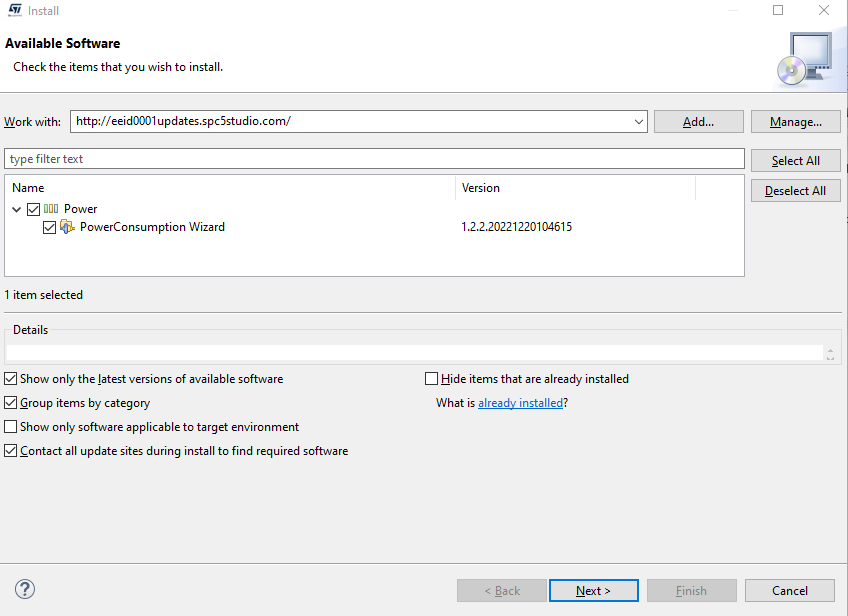The height and width of the screenshot is (616, 848).
Task: Collapse the Power category tree node
Action: [x=17, y=209]
